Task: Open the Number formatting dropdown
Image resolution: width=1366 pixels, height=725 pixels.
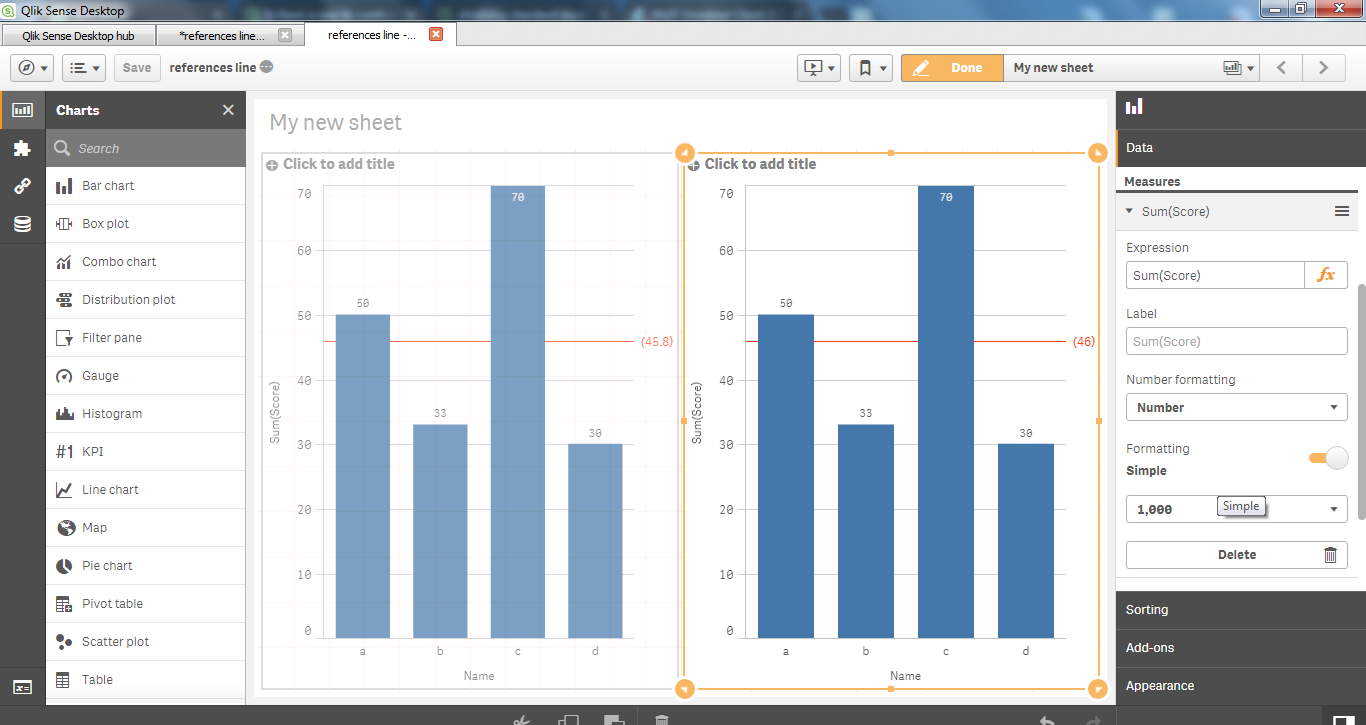Action: 1237,407
